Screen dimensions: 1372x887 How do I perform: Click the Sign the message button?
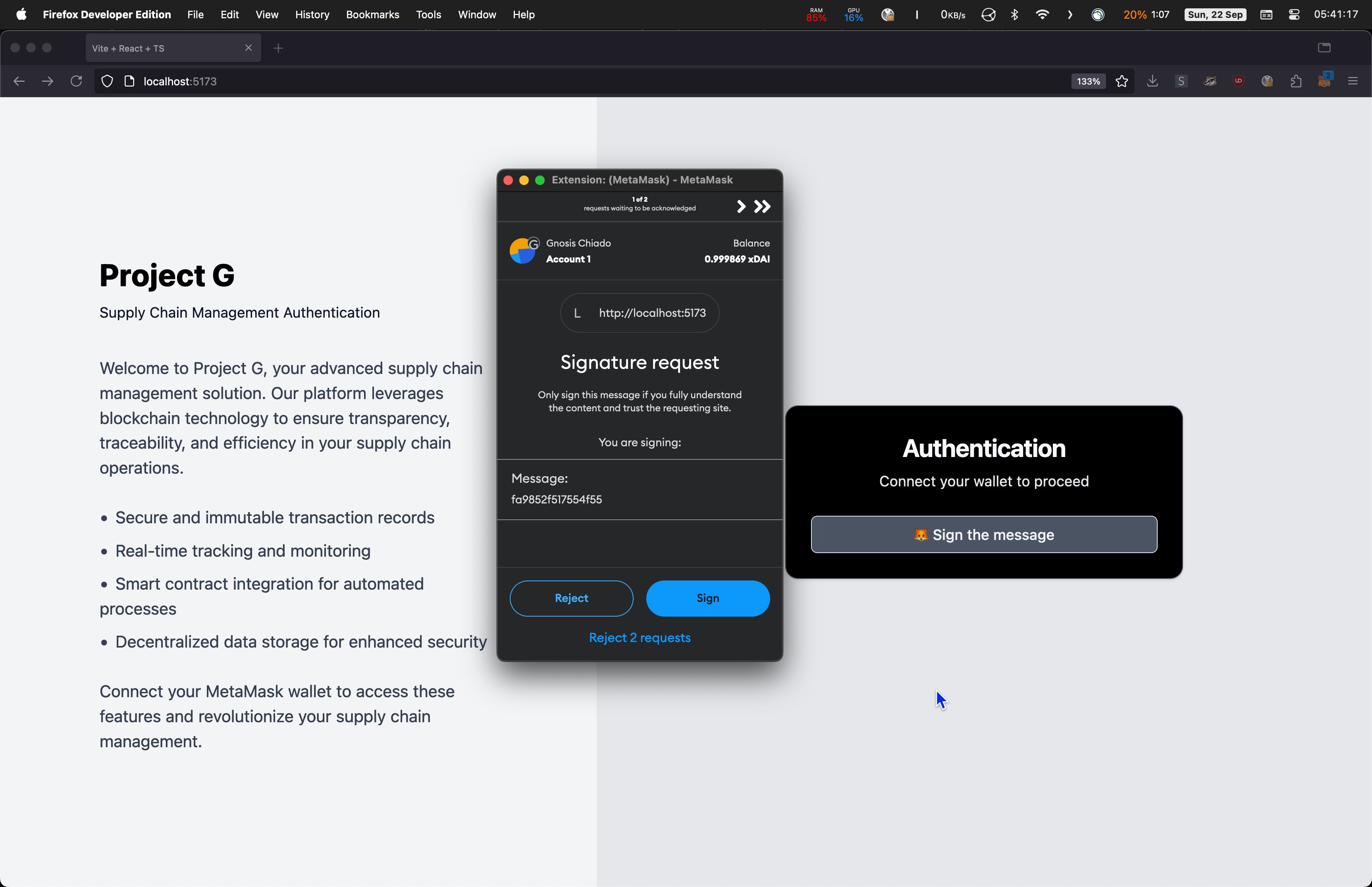984,534
